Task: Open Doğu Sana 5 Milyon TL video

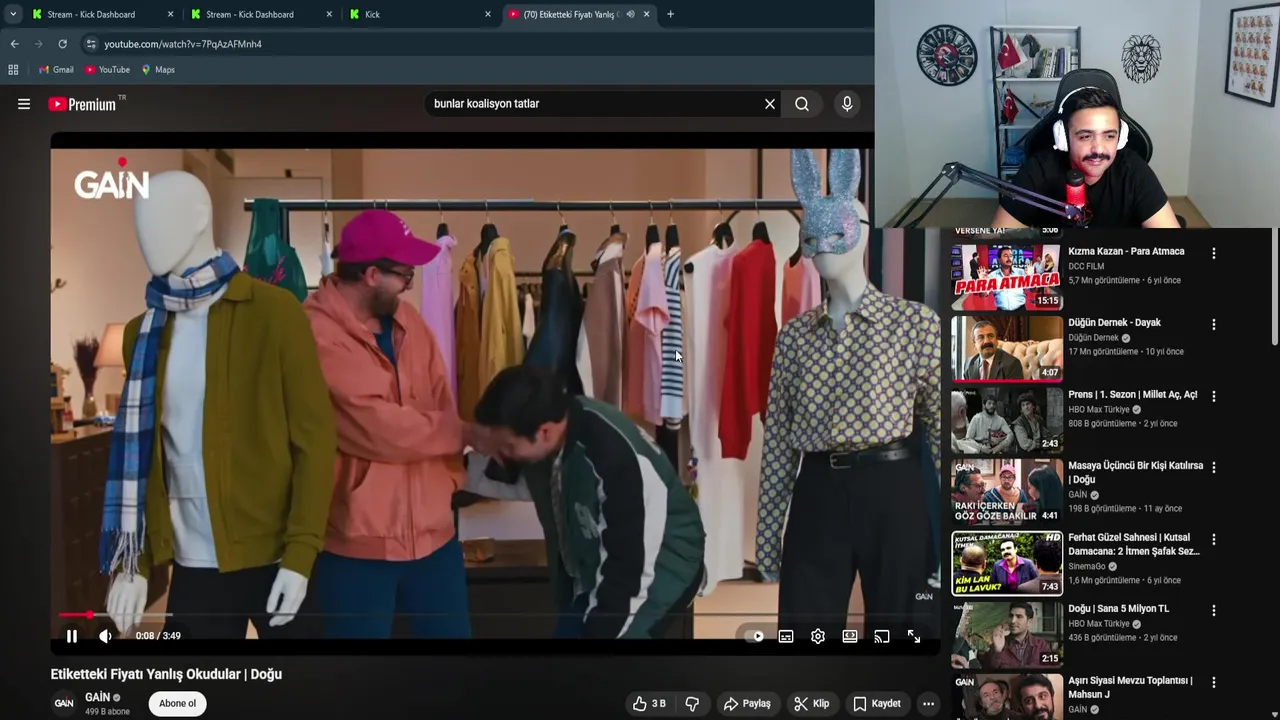Action: point(1118,609)
